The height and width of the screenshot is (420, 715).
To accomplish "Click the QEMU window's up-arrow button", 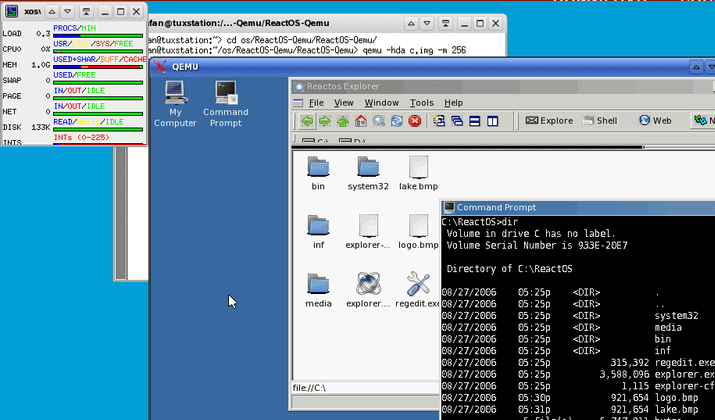I will [696, 67].
